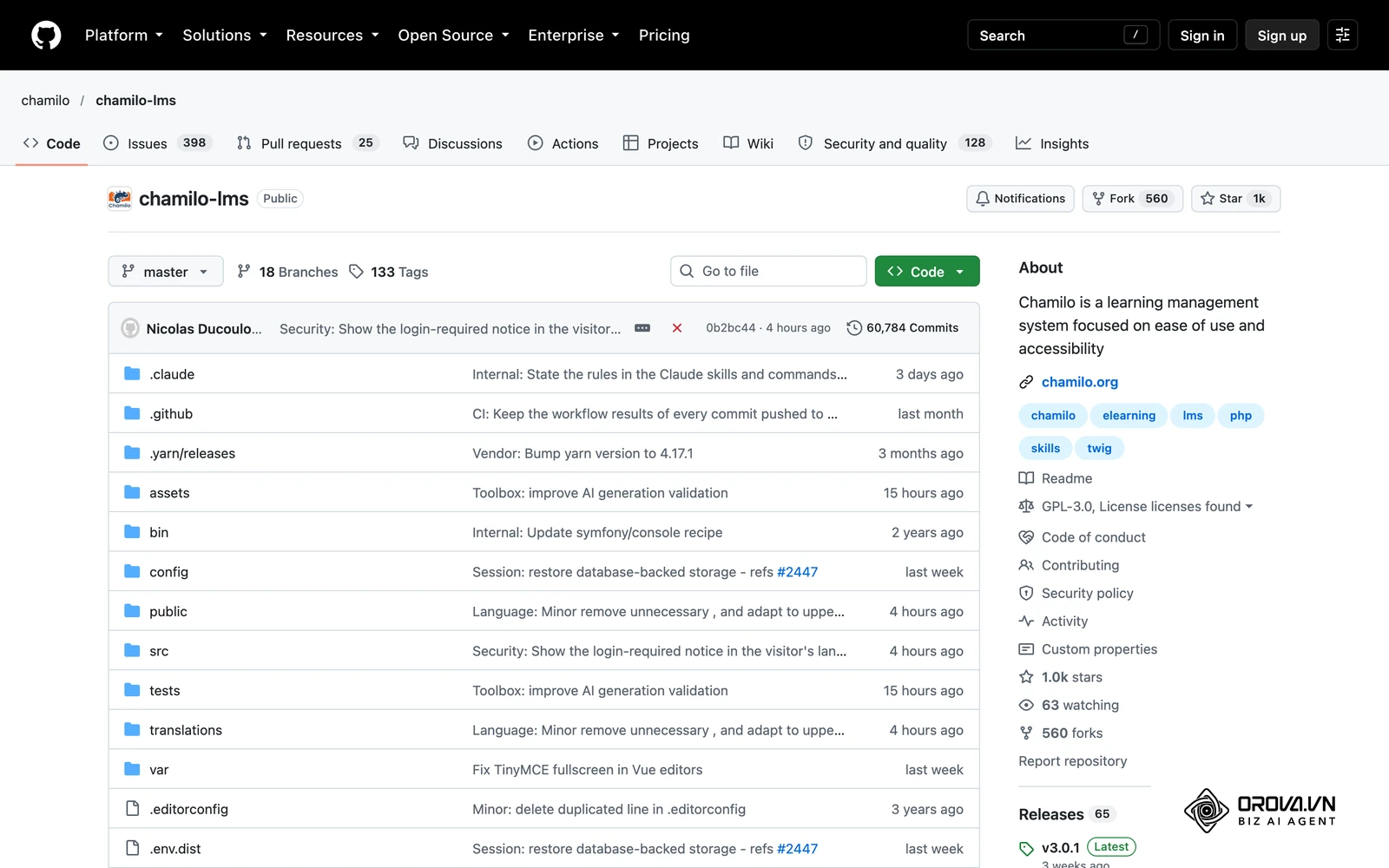Click the Sign up button
Screen dimensions: 1389x868
pyautogui.click(x=1282, y=36)
